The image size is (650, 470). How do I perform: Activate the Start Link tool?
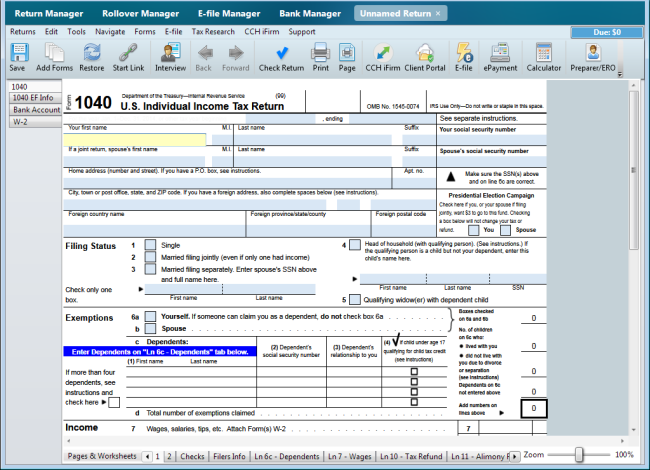(129, 57)
